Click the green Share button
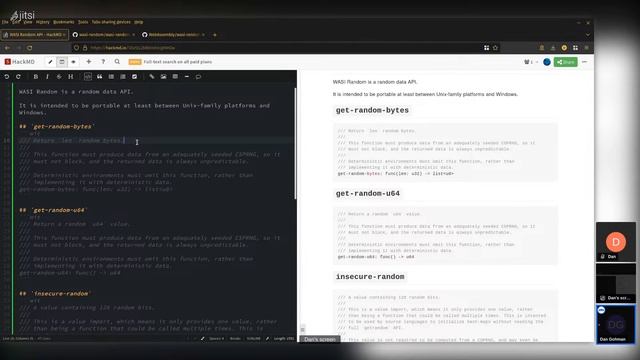The width and height of the screenshot is (640, 360). (x=565, y=62)
